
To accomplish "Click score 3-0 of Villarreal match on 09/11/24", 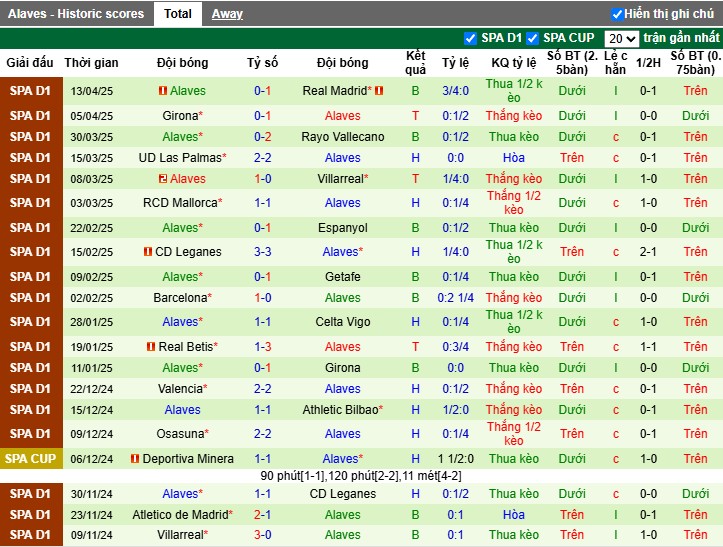I will point(262,535).
